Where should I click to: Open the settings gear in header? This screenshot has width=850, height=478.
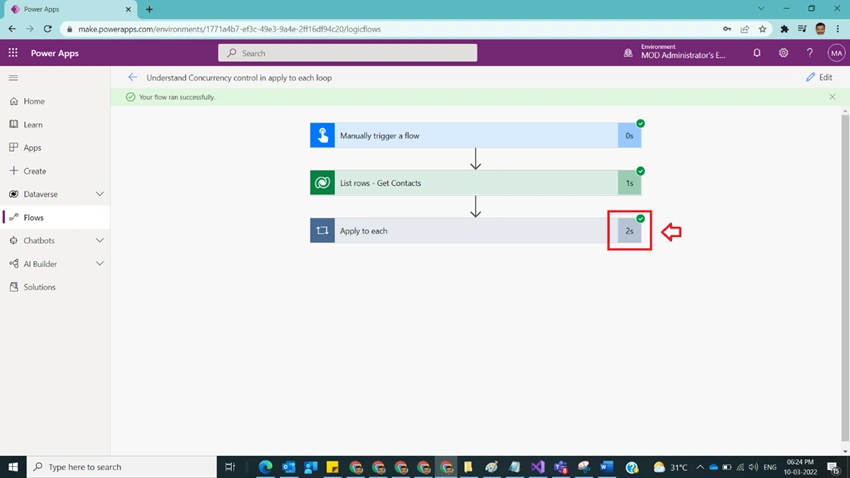click(x=783, y=53)
